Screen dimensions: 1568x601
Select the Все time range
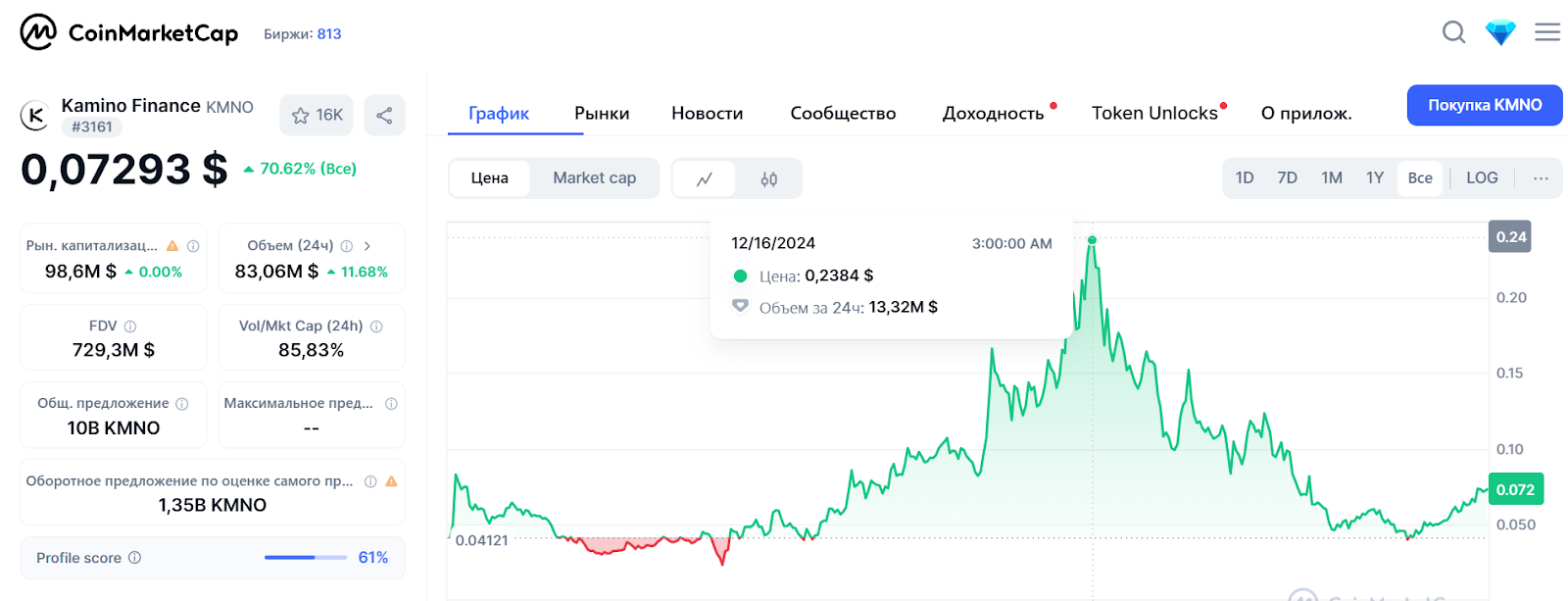click(1420, 178)
